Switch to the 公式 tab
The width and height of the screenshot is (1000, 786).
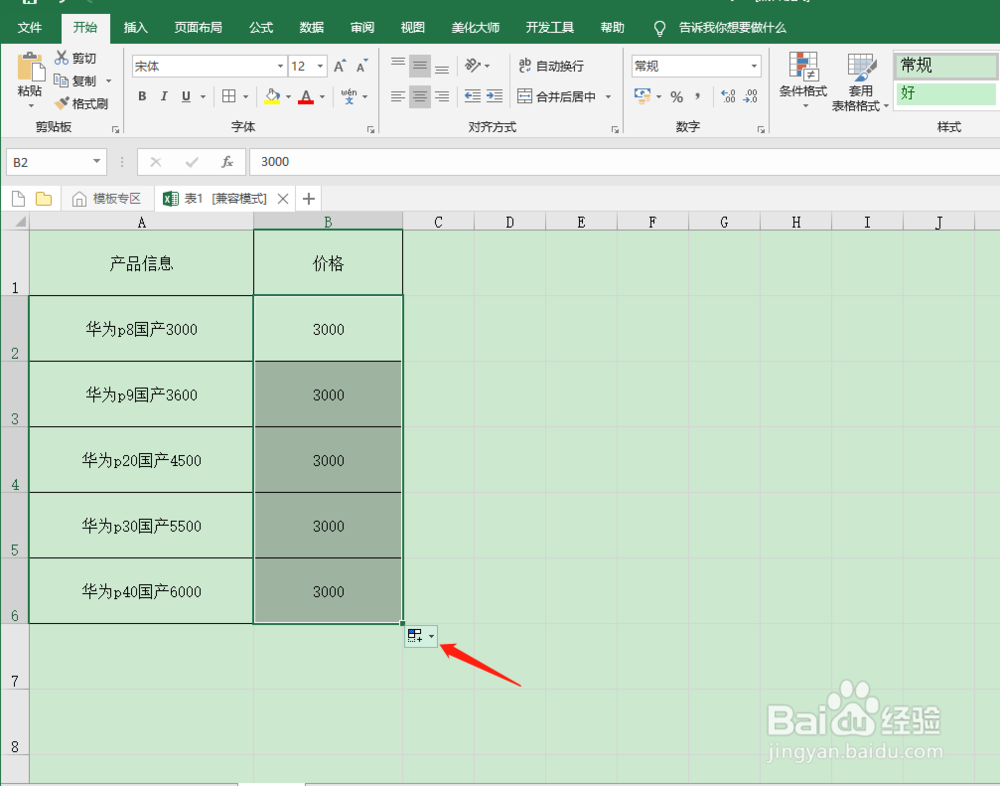261,27
